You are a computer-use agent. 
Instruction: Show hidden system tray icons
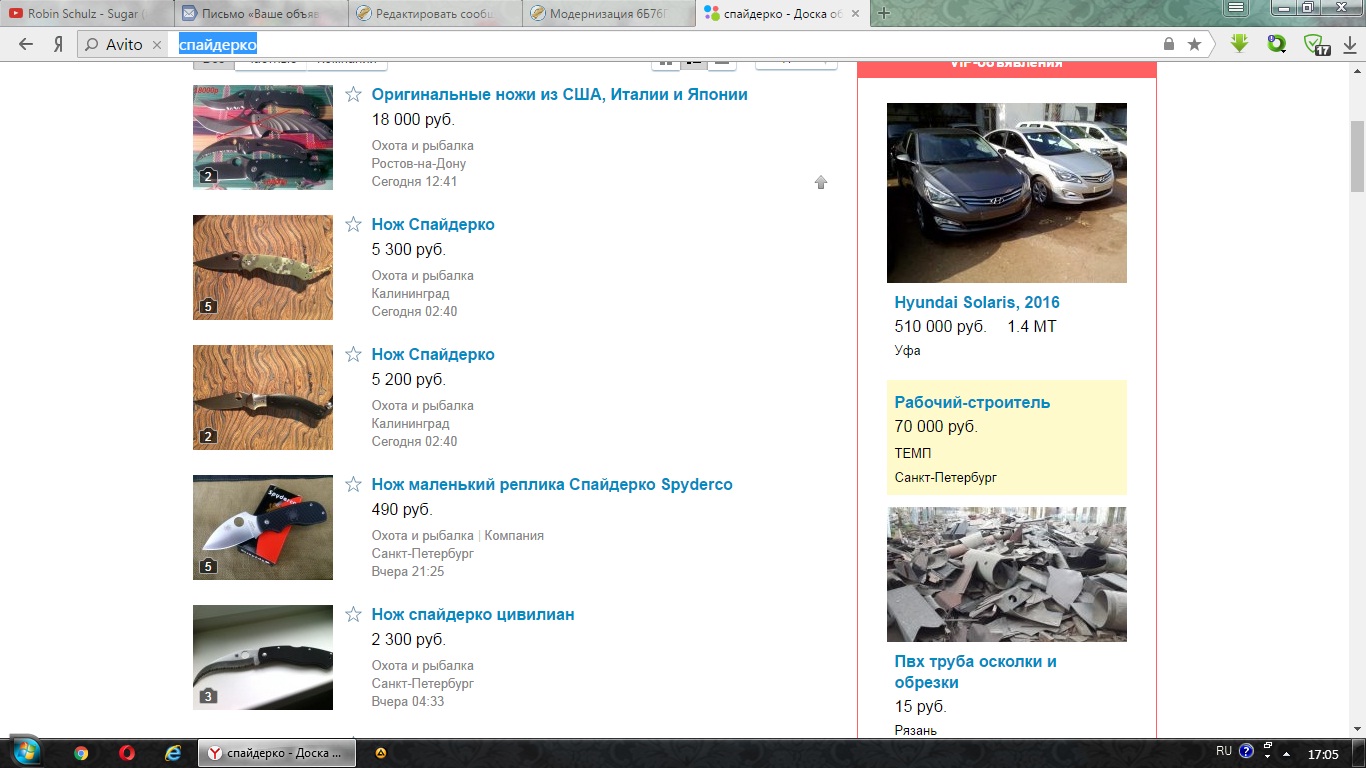(1288, 752)
